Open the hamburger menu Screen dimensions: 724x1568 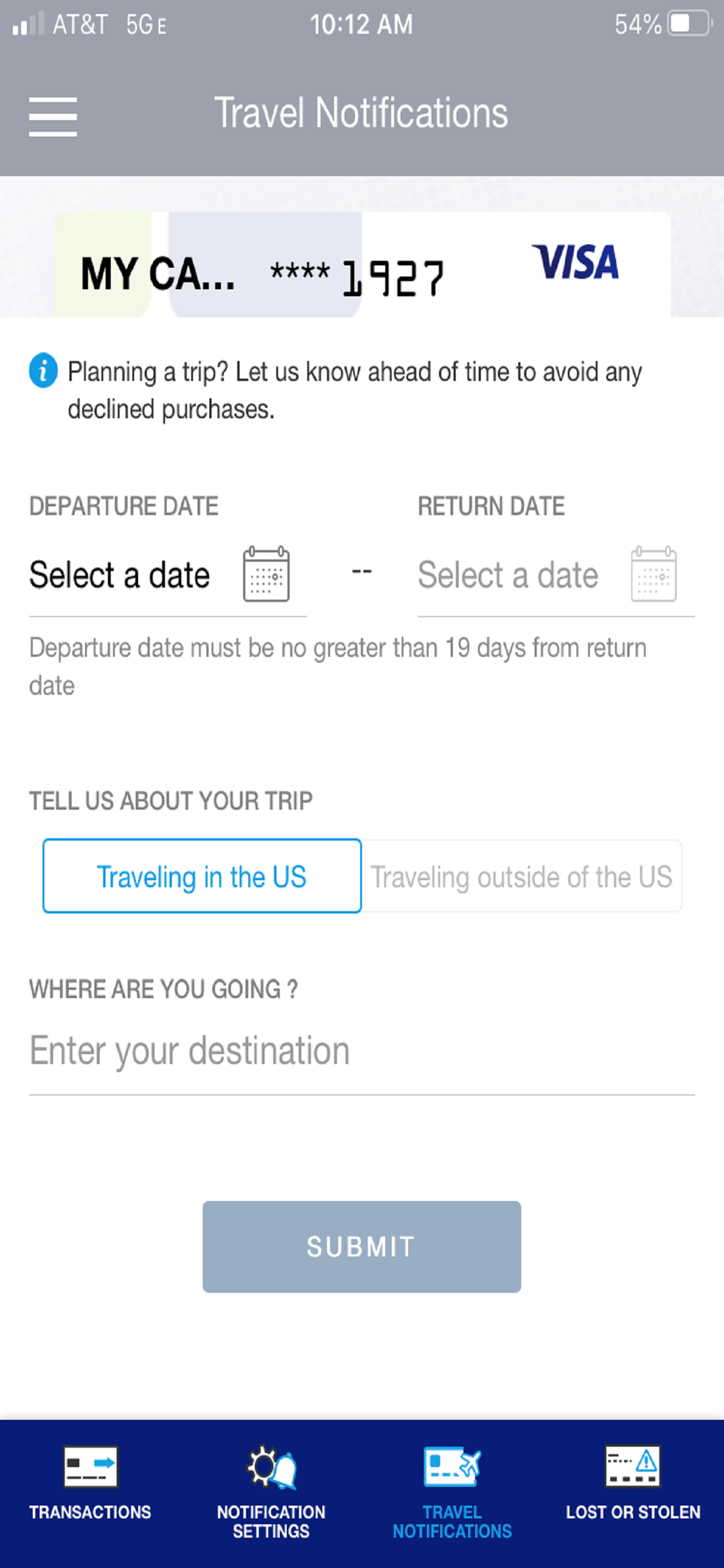53,116
